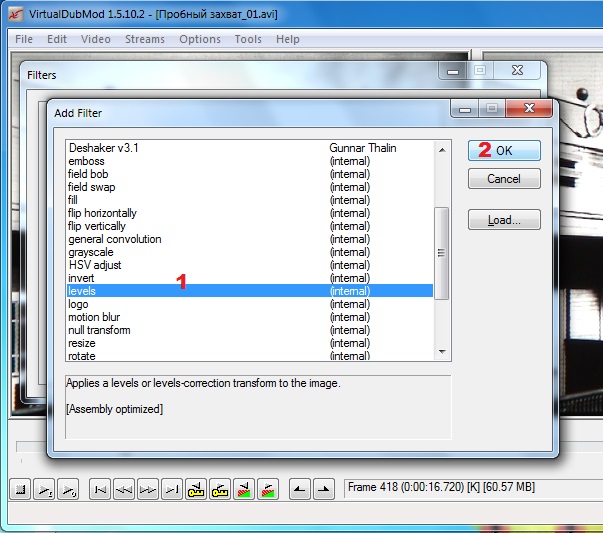Click the VirtualDubMod app icon in the title bar
The image size is (603, 533).
(16, 14)
